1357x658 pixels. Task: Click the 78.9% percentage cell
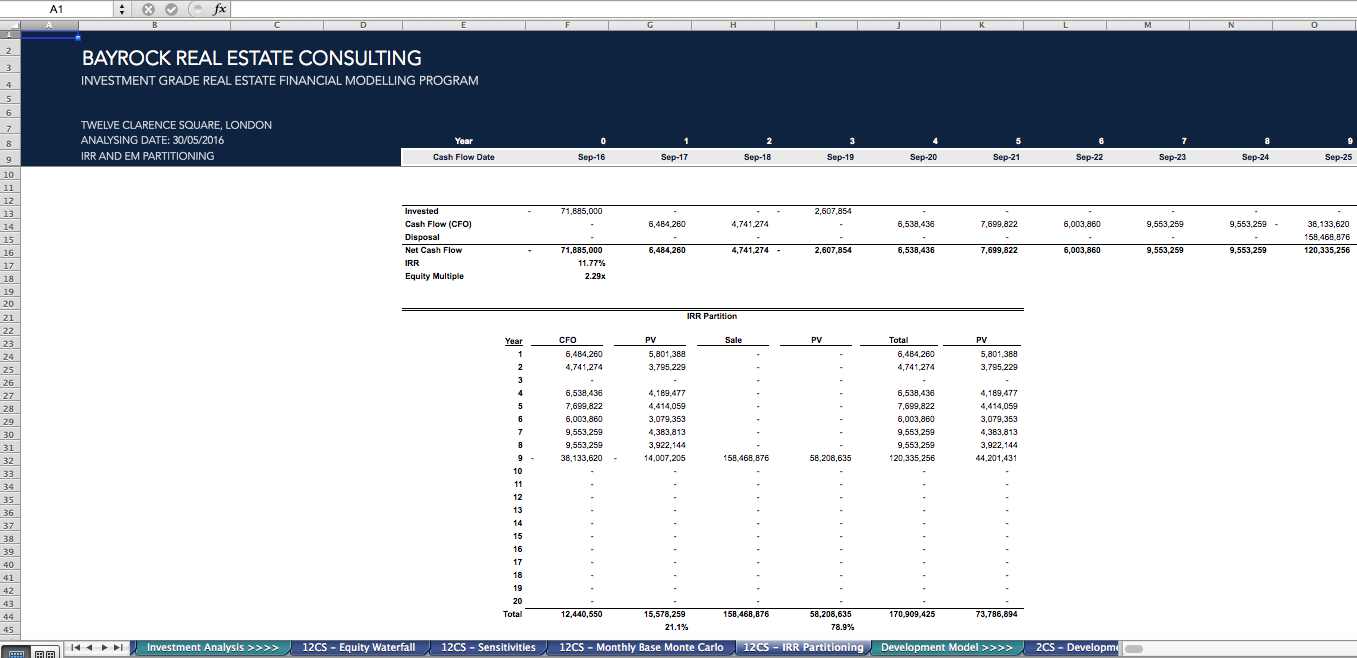841,627
